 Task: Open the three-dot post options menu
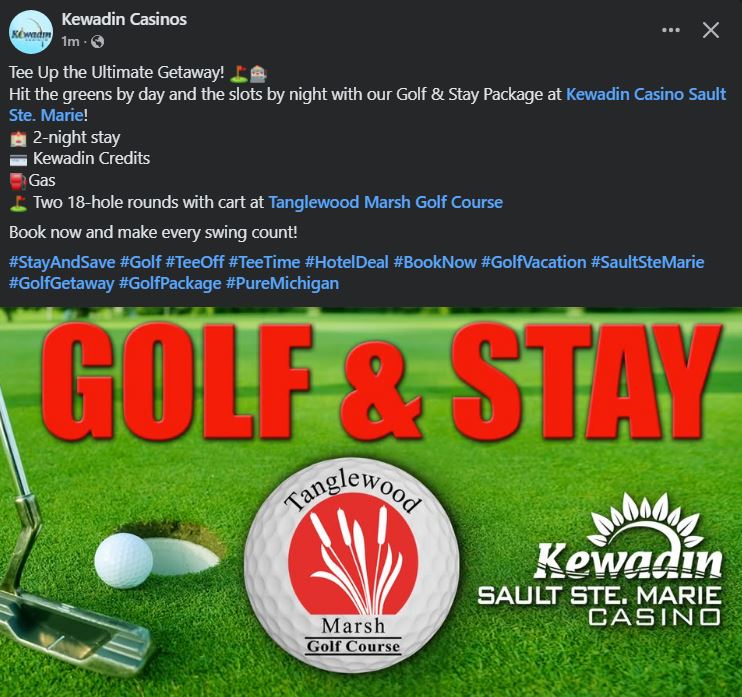point(671,30)
